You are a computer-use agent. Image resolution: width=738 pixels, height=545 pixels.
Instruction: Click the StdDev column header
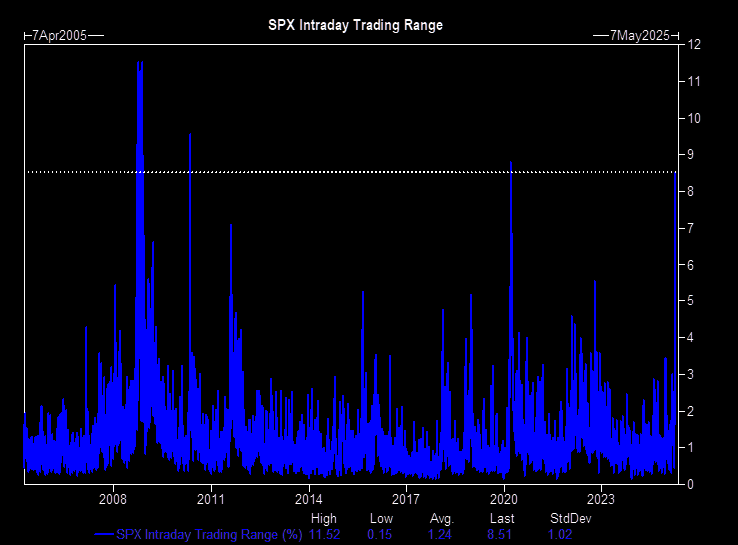click(x=564, y=519)
